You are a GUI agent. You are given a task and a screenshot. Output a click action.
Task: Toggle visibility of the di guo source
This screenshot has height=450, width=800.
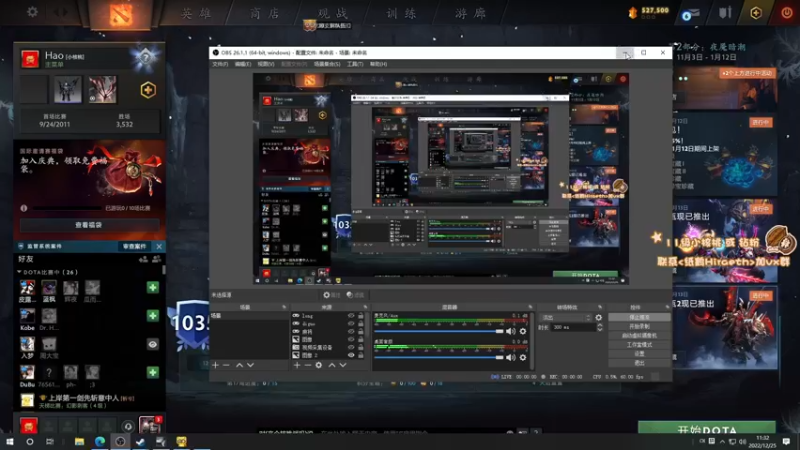coord(351,323)
